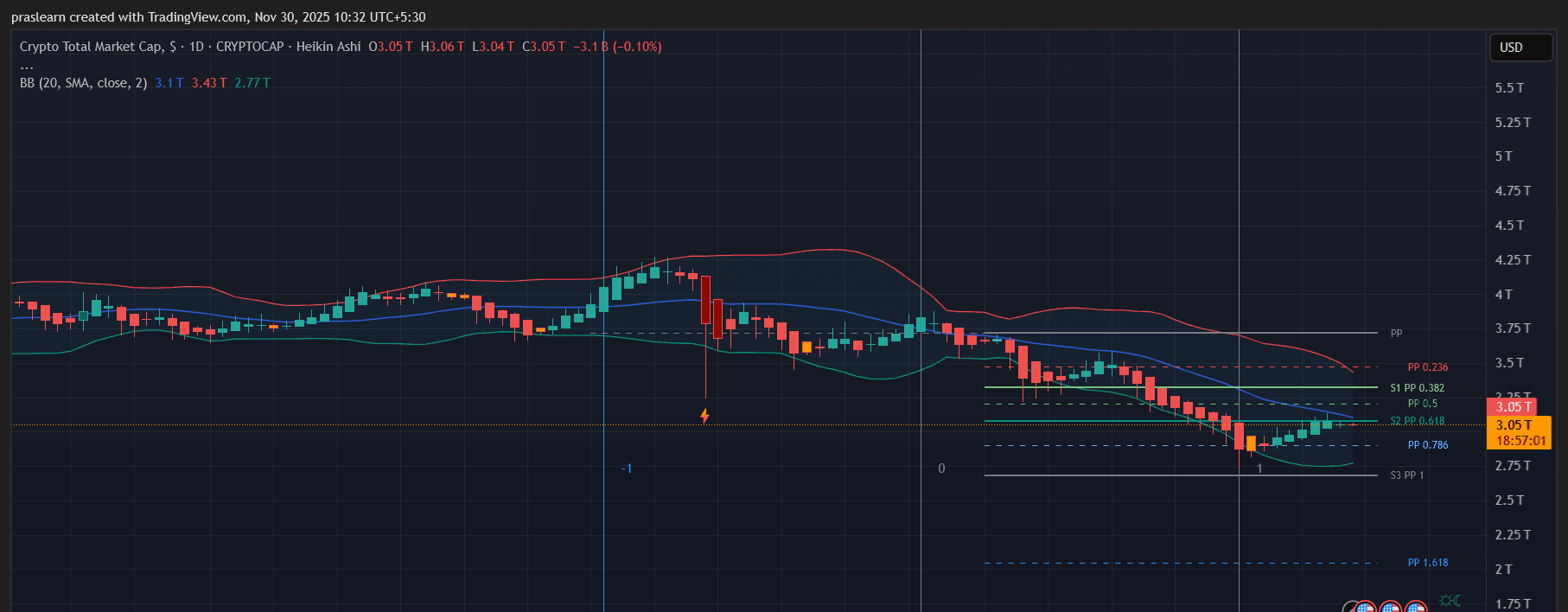
Task: Click the 2 T price axis label
Action: click(1504, 570)
